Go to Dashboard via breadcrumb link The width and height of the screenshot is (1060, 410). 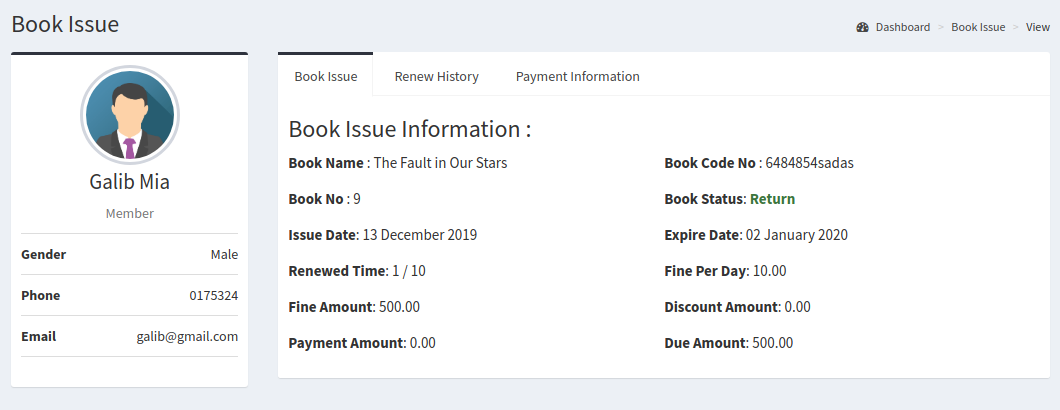tap(902, 27)
